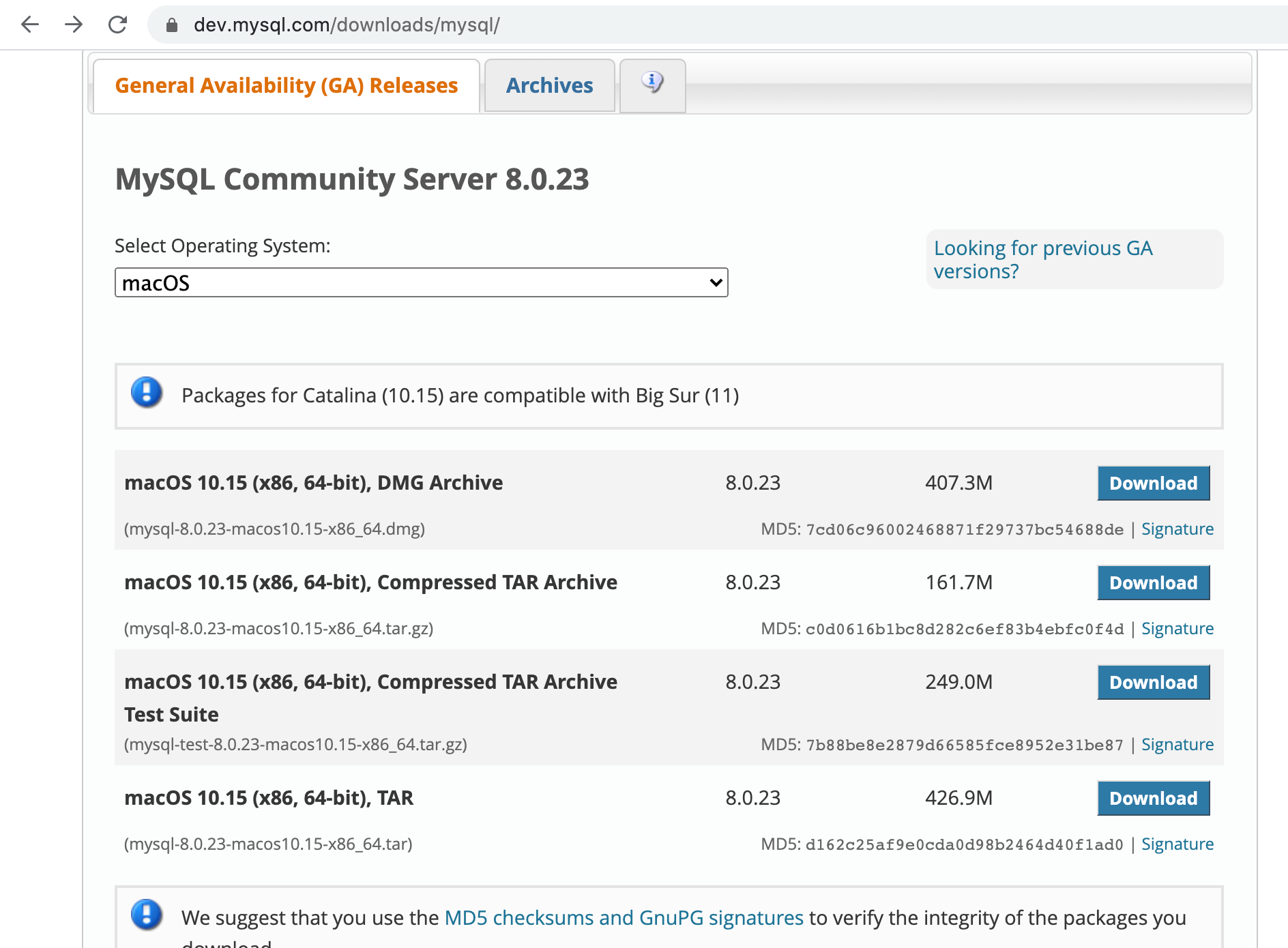1288x948 pixels.
Task: Download the DMG Archive package
Action: pos(1154,483)
